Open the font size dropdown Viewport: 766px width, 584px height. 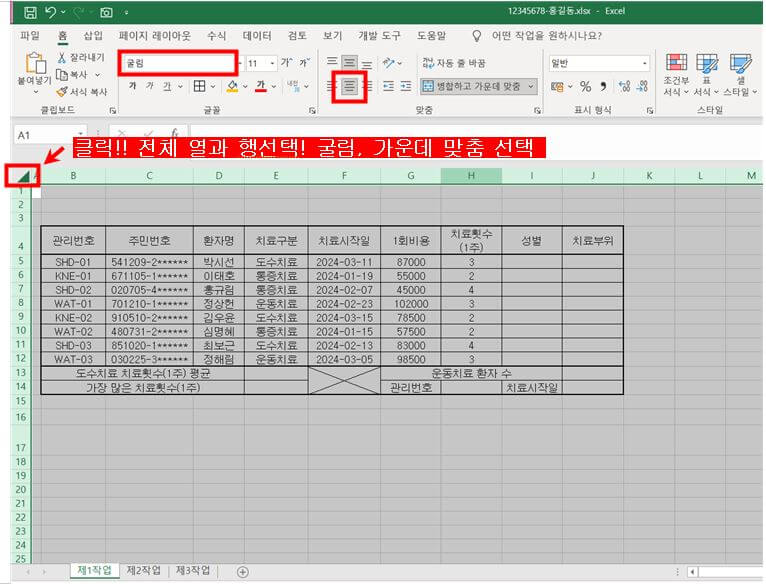coord(272,63)
